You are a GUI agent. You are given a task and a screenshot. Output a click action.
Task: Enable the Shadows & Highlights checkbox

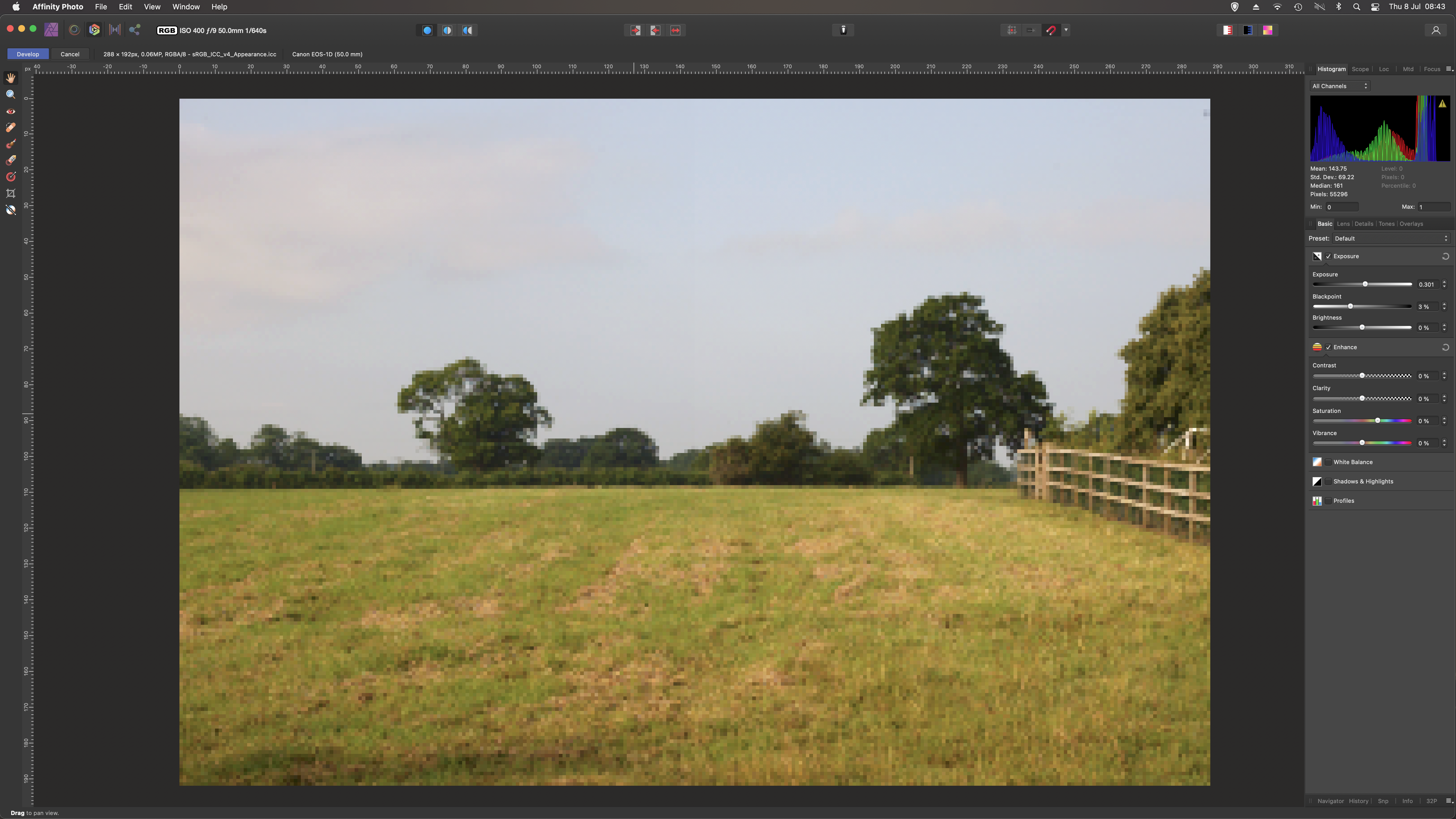(x=1328, y=481)
